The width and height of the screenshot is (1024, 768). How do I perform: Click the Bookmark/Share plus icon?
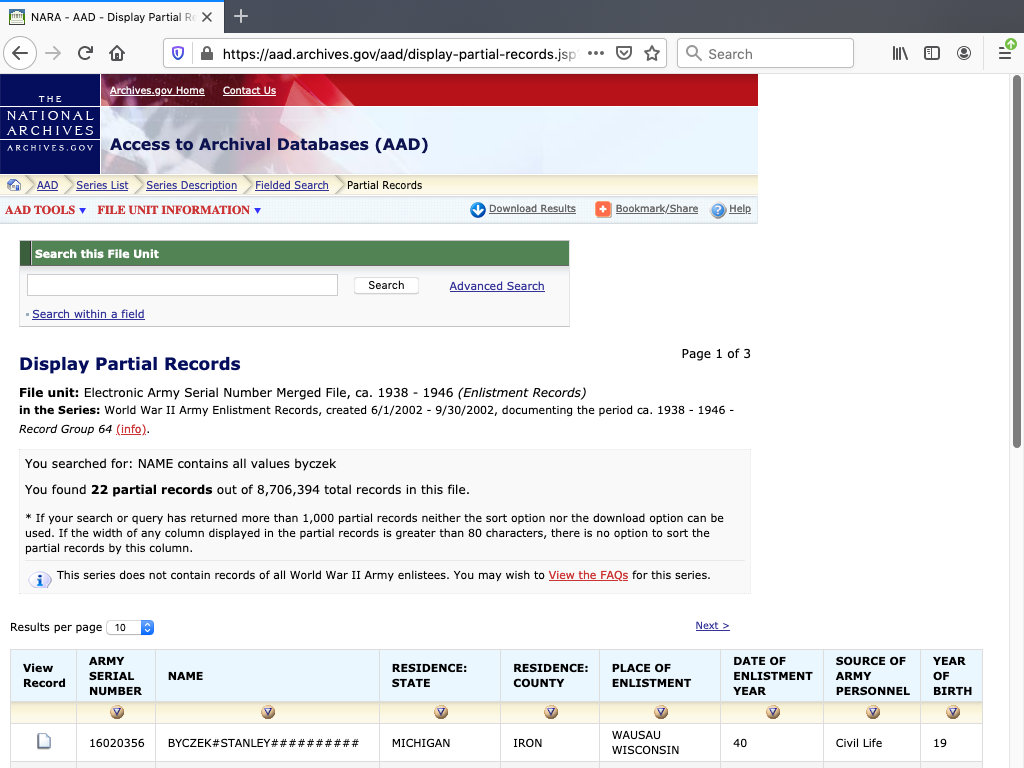tap(603, 209)
